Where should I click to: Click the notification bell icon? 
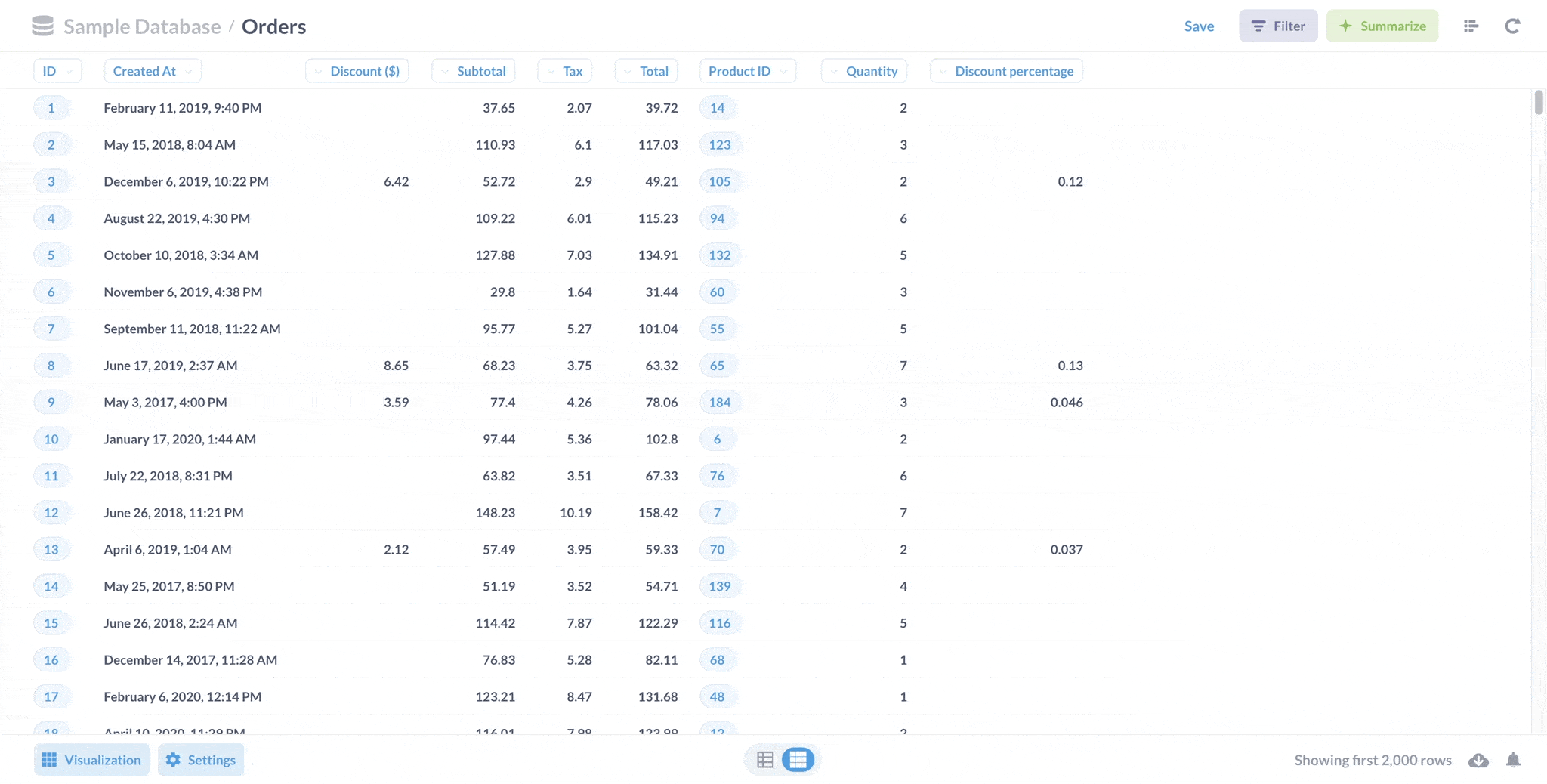click(x=1514, y=760)
